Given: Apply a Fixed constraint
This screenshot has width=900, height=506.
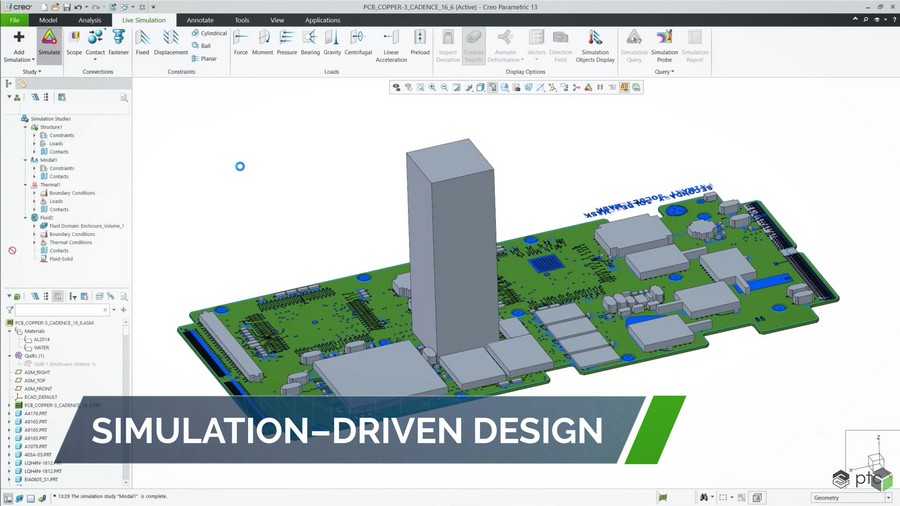Looking at the screenshot, I should point(142,42).
